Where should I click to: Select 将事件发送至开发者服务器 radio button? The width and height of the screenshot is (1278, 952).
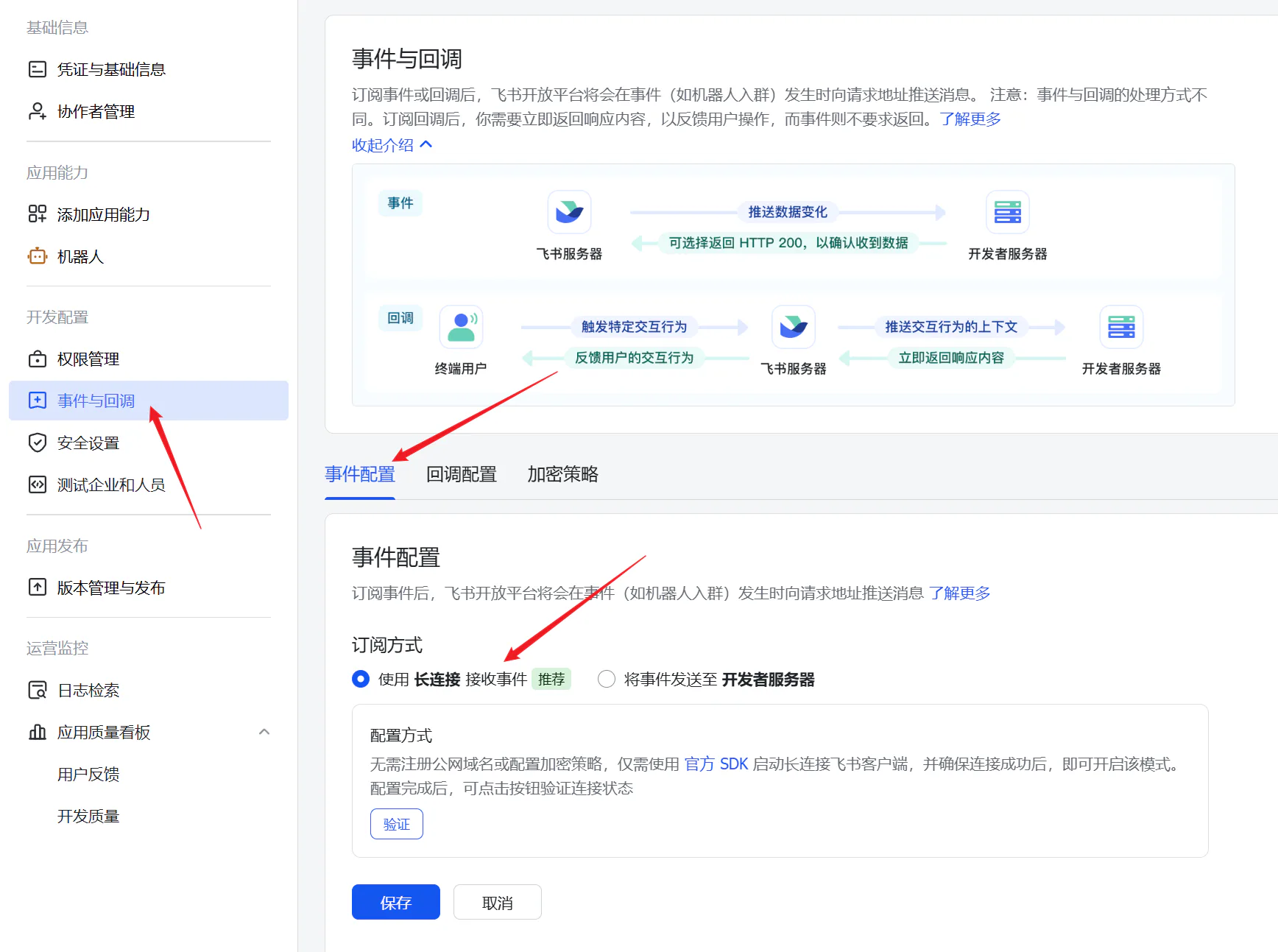607,679
